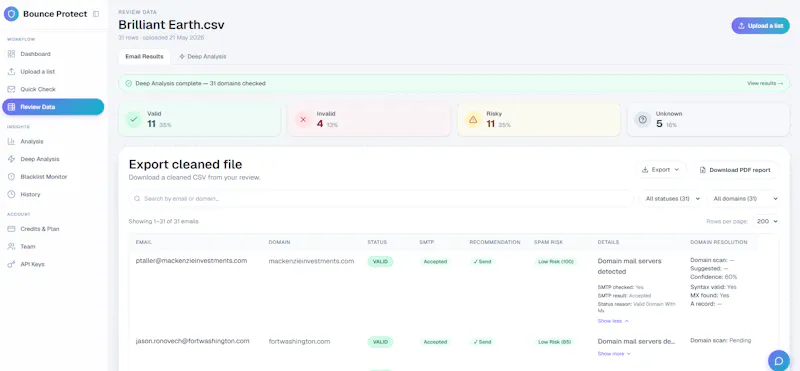Click the fortwashington.com domain cell
The width and height of the screenshot is (800, 371).
click(x=299, y=341)
